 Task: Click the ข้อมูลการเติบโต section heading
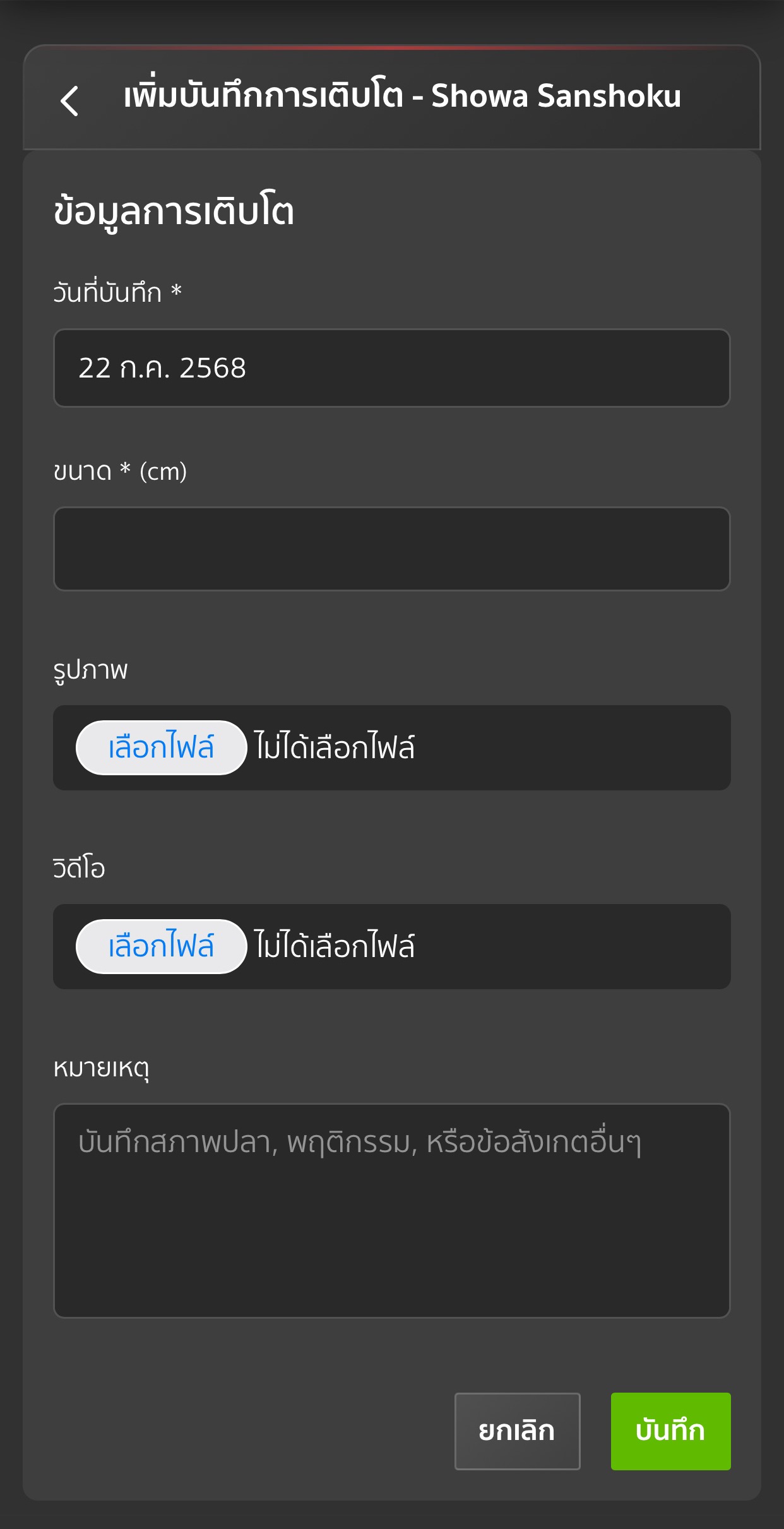pos(174,211)
